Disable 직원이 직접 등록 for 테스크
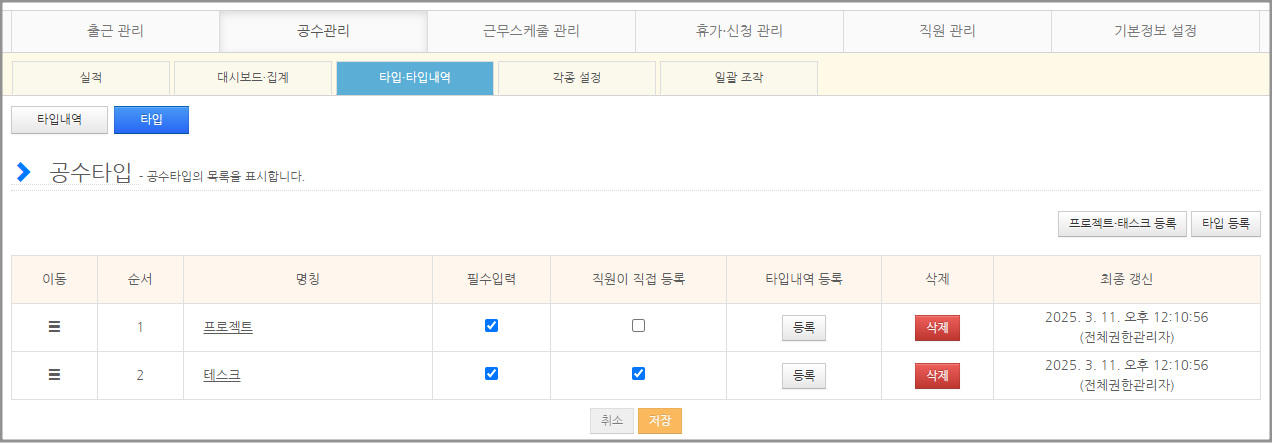This screenshot has height=444, width=1272. click(x=638, y=374)
